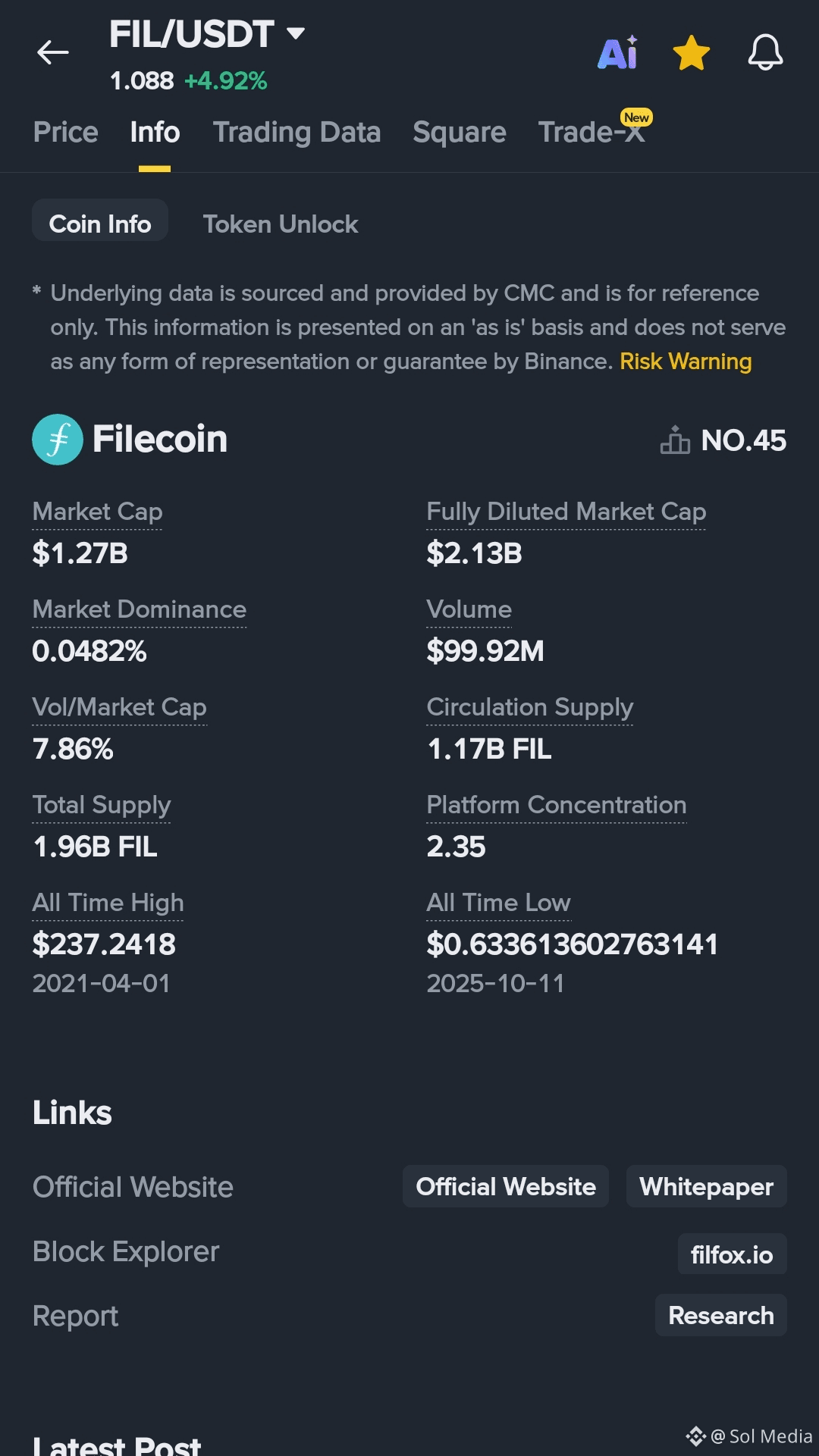The image size is (819, 1456).
Task: Open the Trade-X tab
Action: [x=591, y=133]
